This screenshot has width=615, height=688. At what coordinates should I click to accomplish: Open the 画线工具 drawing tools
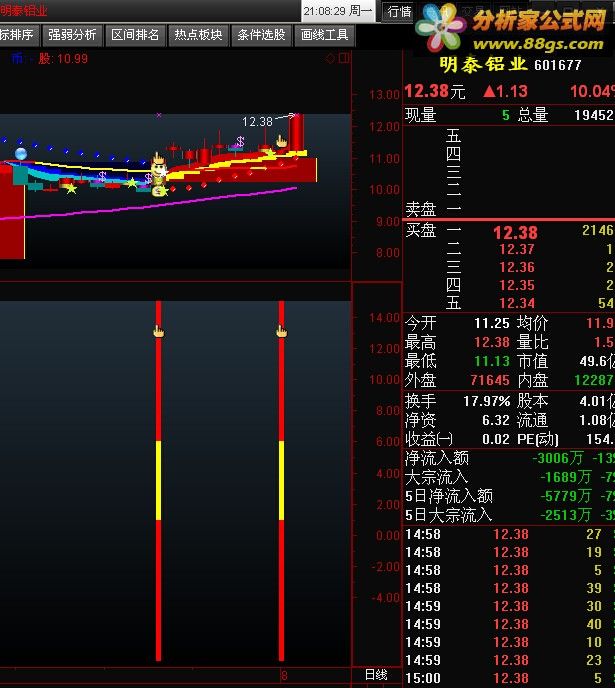(325, 35)
